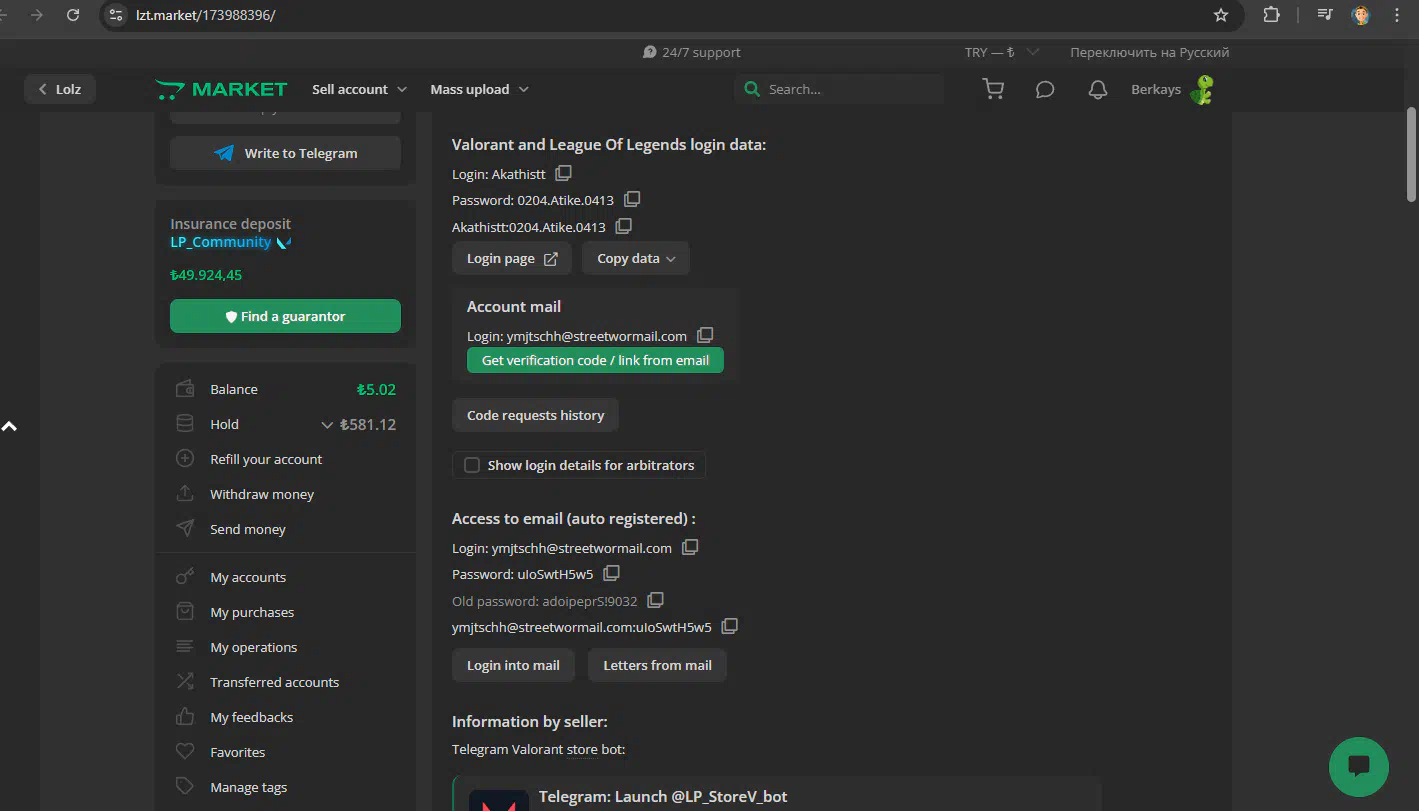Open Transferred accounts in sidebar
1419x811 pixels.
tap(274, 682)
